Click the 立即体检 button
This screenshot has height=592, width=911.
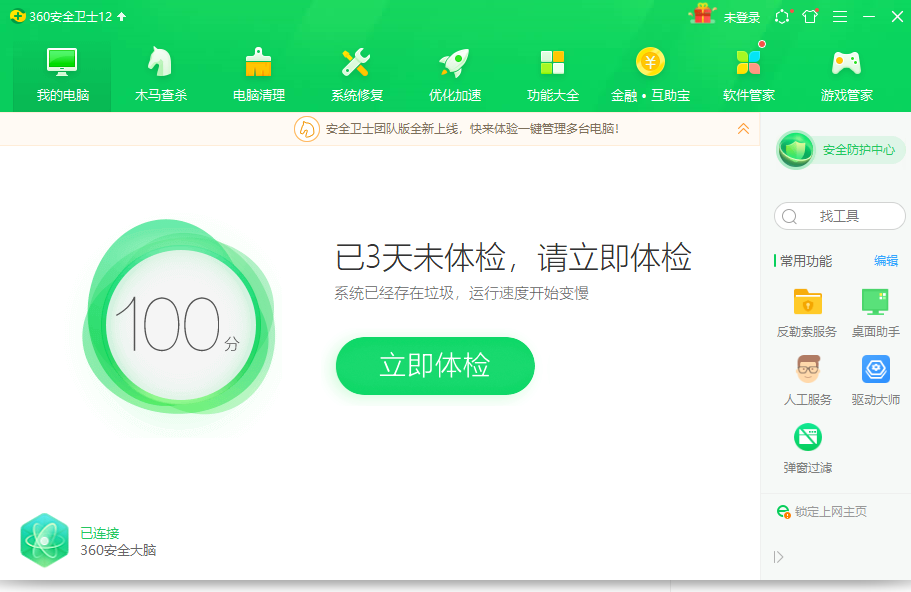[x=435, y=365]
